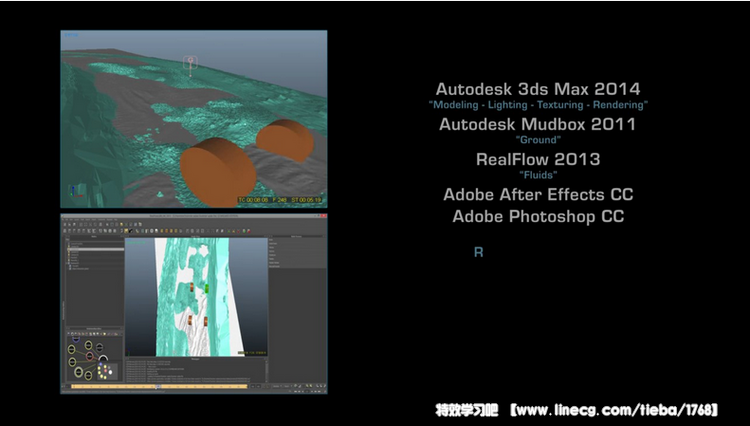The width and height of the screenshot is (750, 426).
Task: Click the "Modeling - Lighting - Texturing - Rendering" subtitle
Action: coord(538,105)
